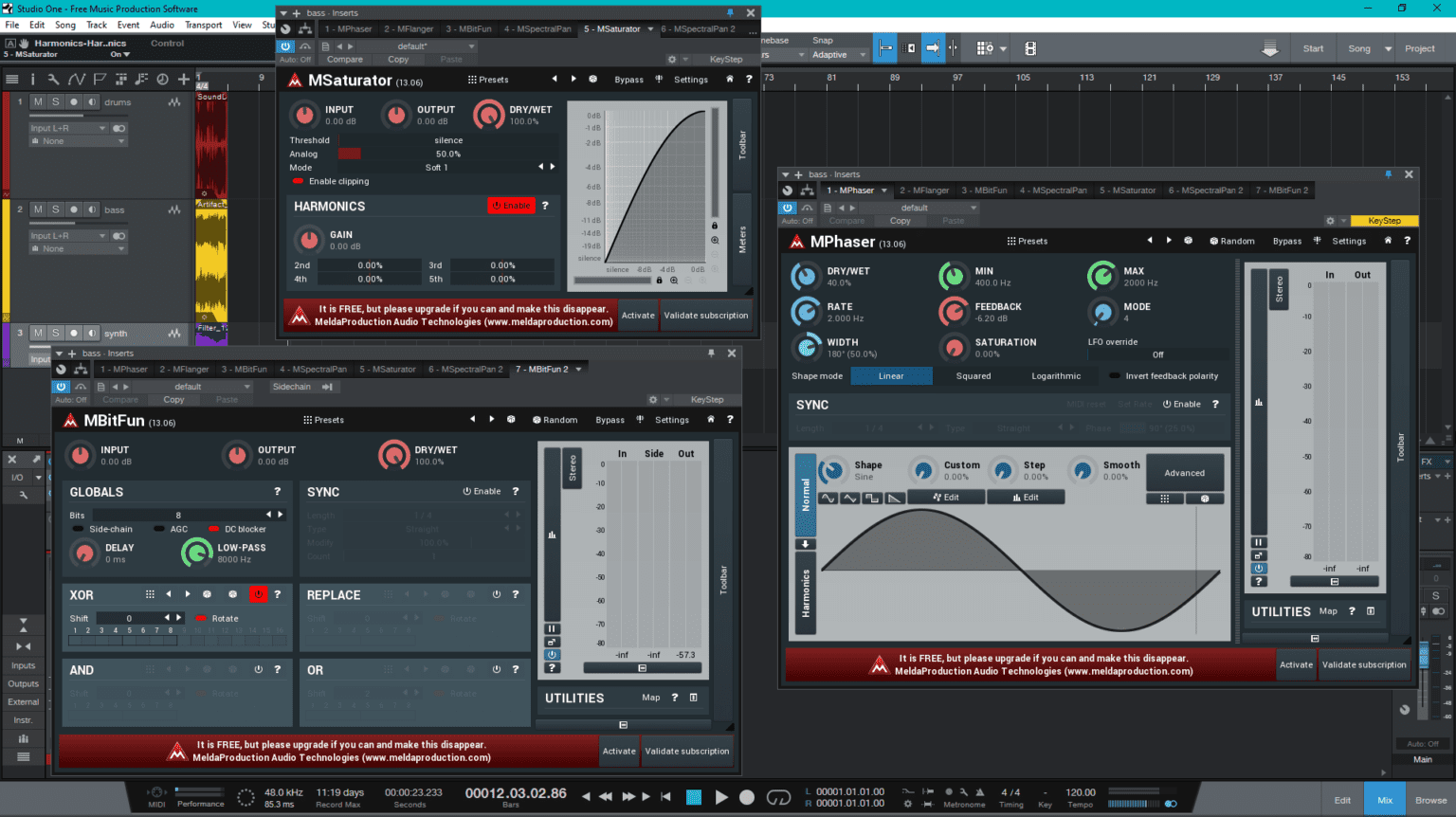Open drums Input L+R dropdown
The height and width of the screenshot is (817, 1456).
pyautogui.click(x=68, y=128)
